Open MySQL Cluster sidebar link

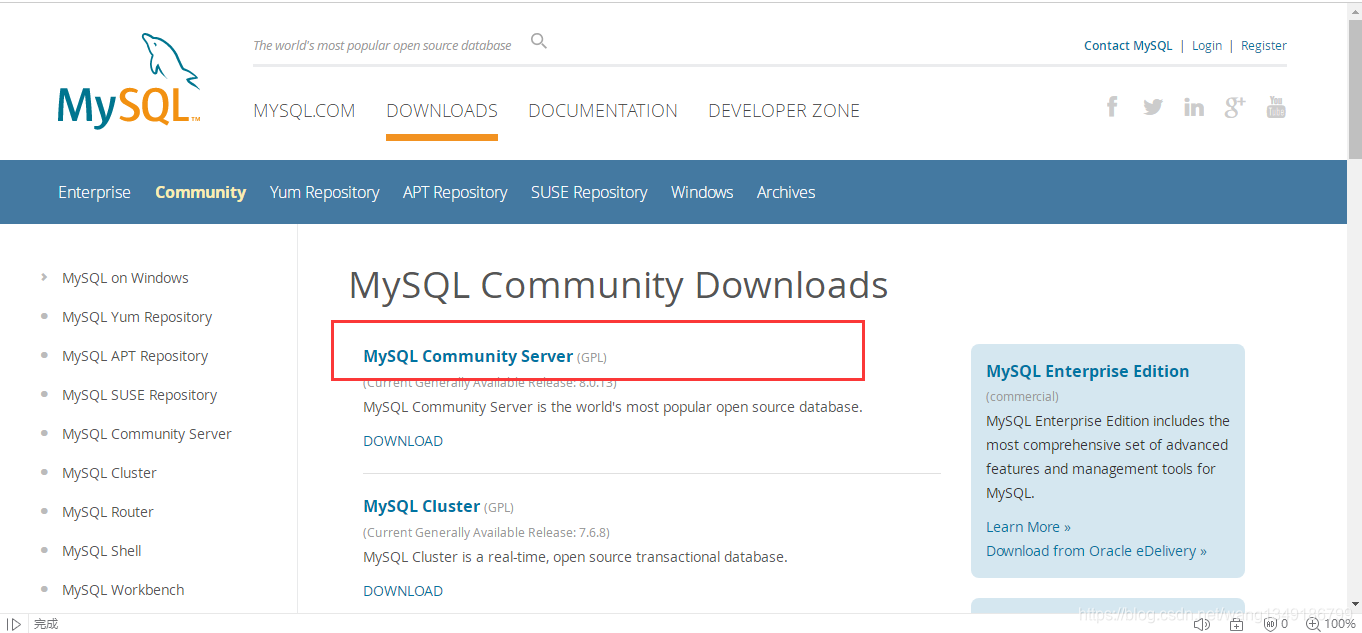click(x=109, y=473)
